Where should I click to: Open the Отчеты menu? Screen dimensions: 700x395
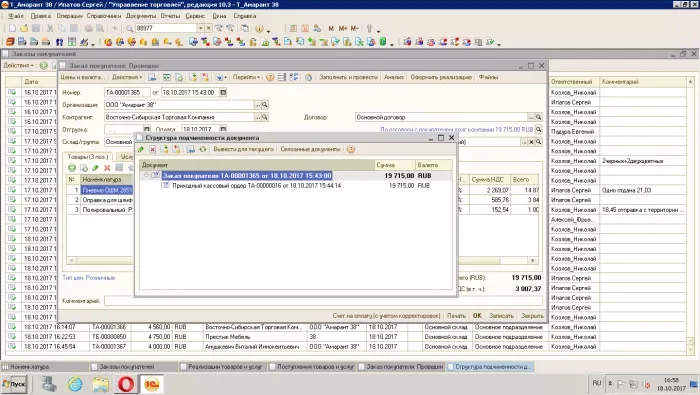(170, 16)
